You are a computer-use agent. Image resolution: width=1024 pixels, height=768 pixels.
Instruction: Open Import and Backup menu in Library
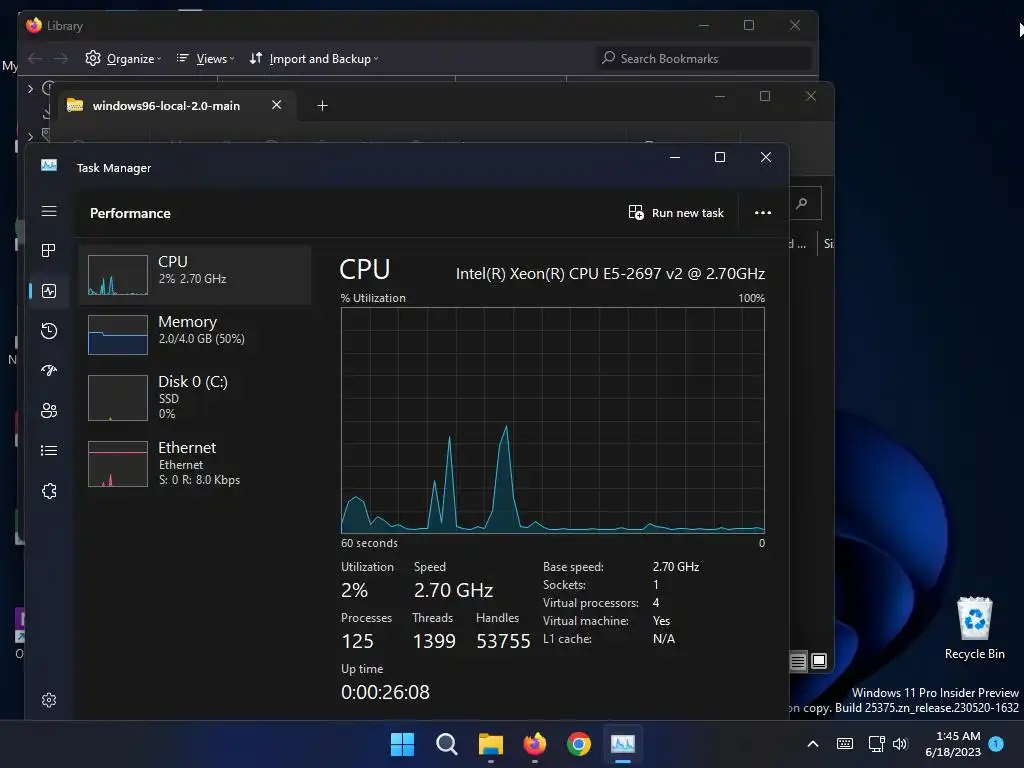[313, 59]
